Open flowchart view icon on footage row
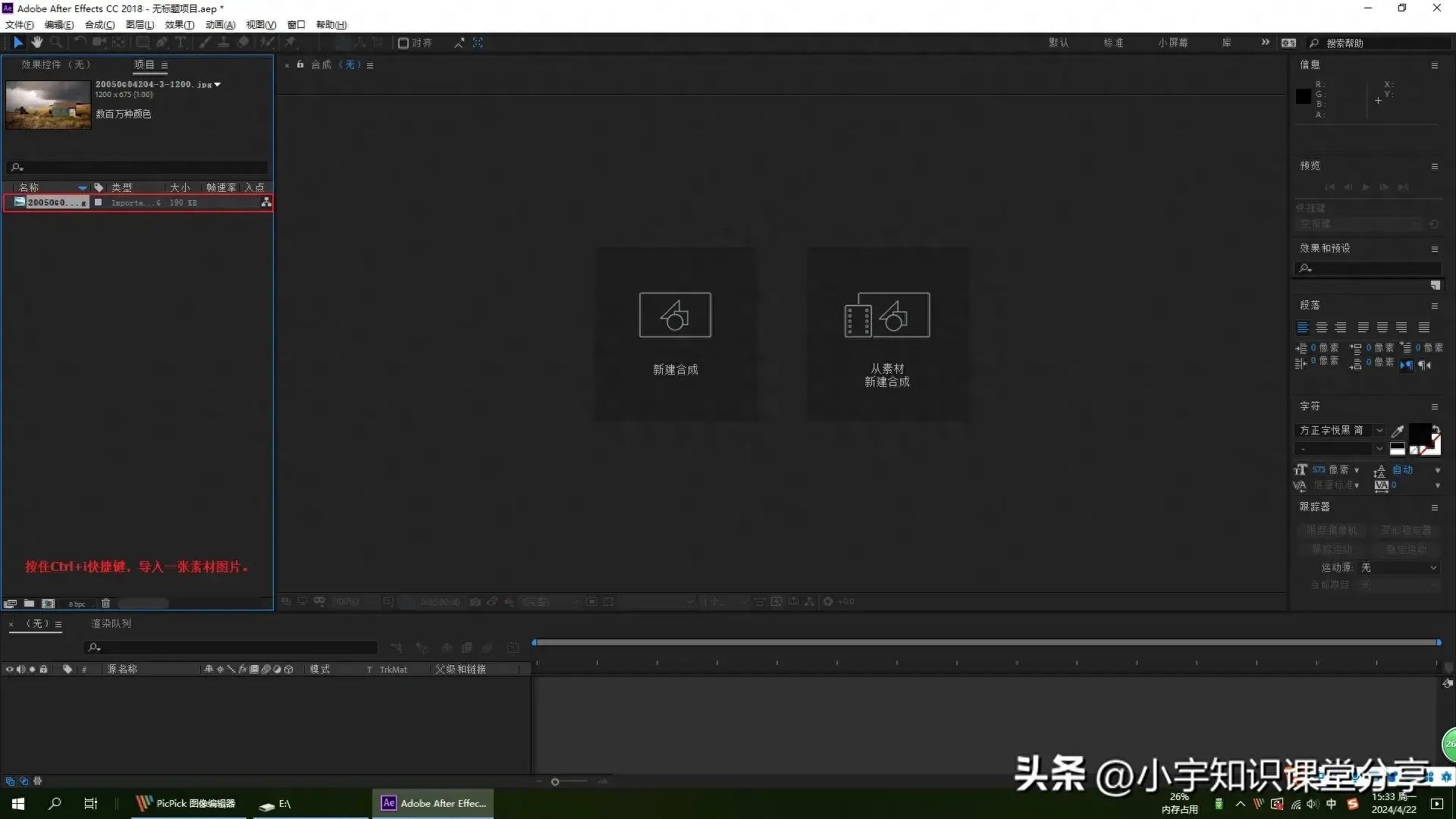The image size is (1456, 819). 266,202
